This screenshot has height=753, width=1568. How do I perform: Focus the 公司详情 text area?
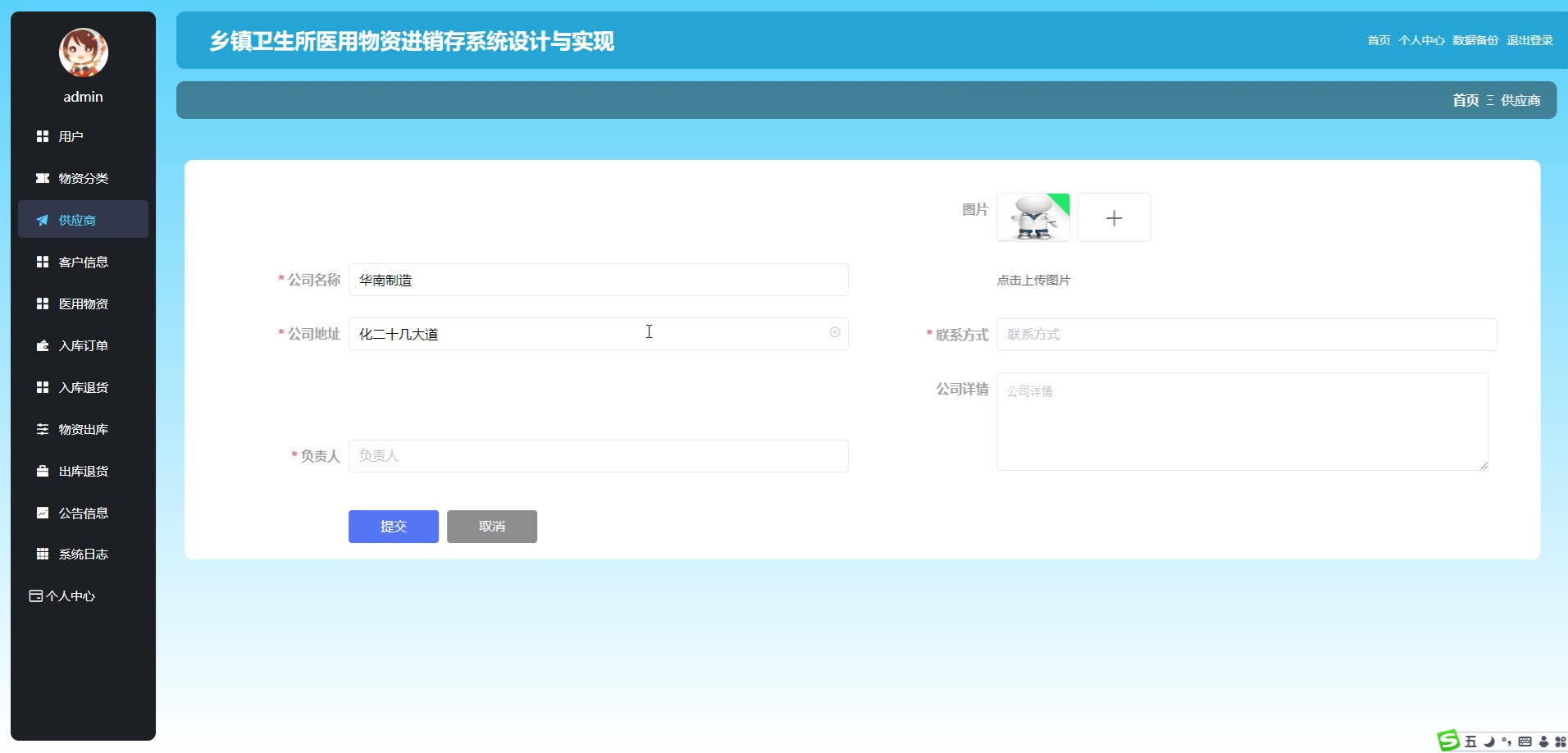click(x=1242, y=422)
